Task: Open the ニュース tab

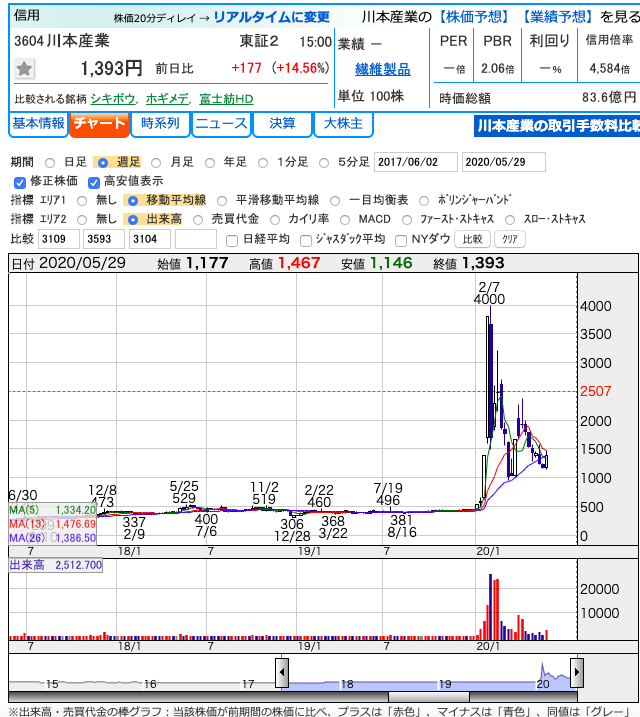Action: (x=222, y=124)
